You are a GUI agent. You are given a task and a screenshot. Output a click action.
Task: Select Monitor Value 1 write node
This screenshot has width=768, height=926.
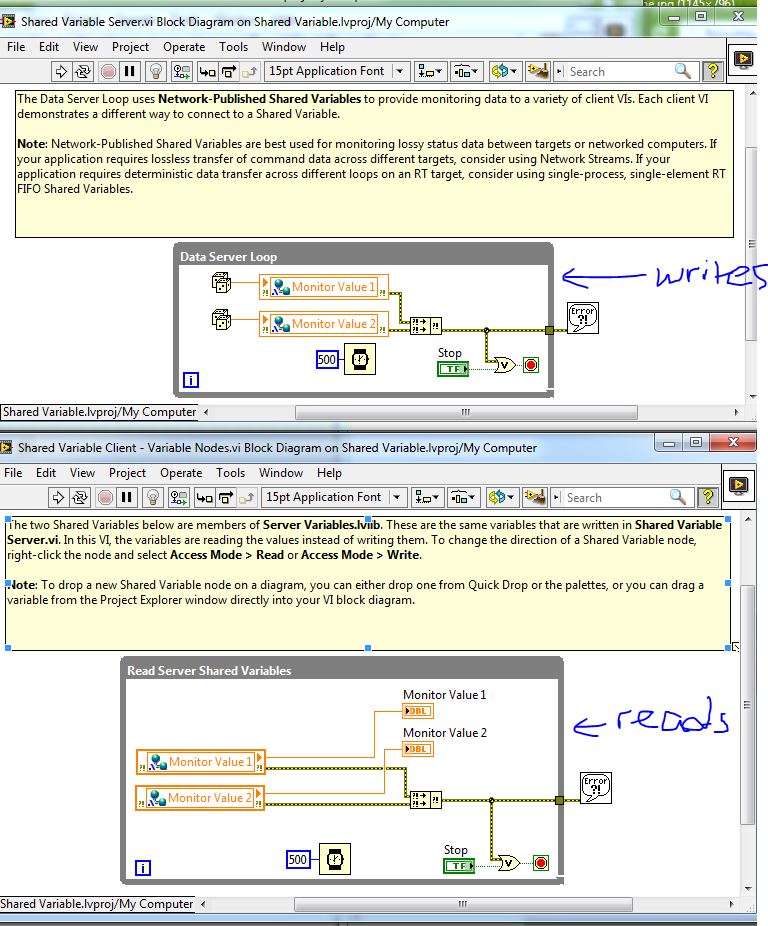(324, 287)
